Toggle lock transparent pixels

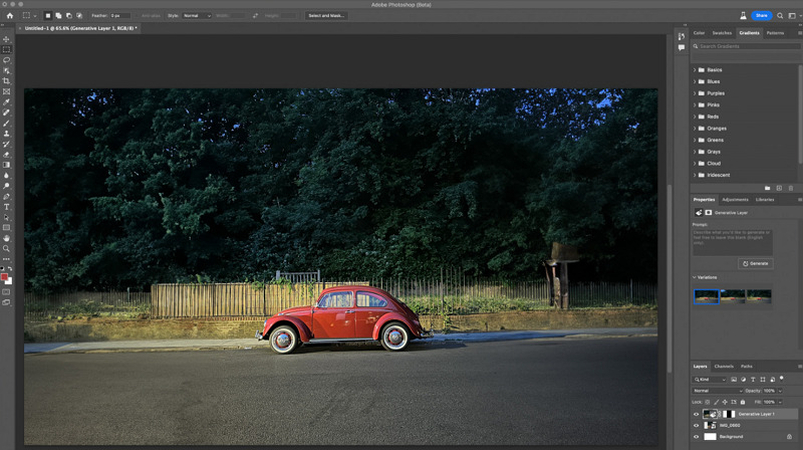(x=707, y=402)
